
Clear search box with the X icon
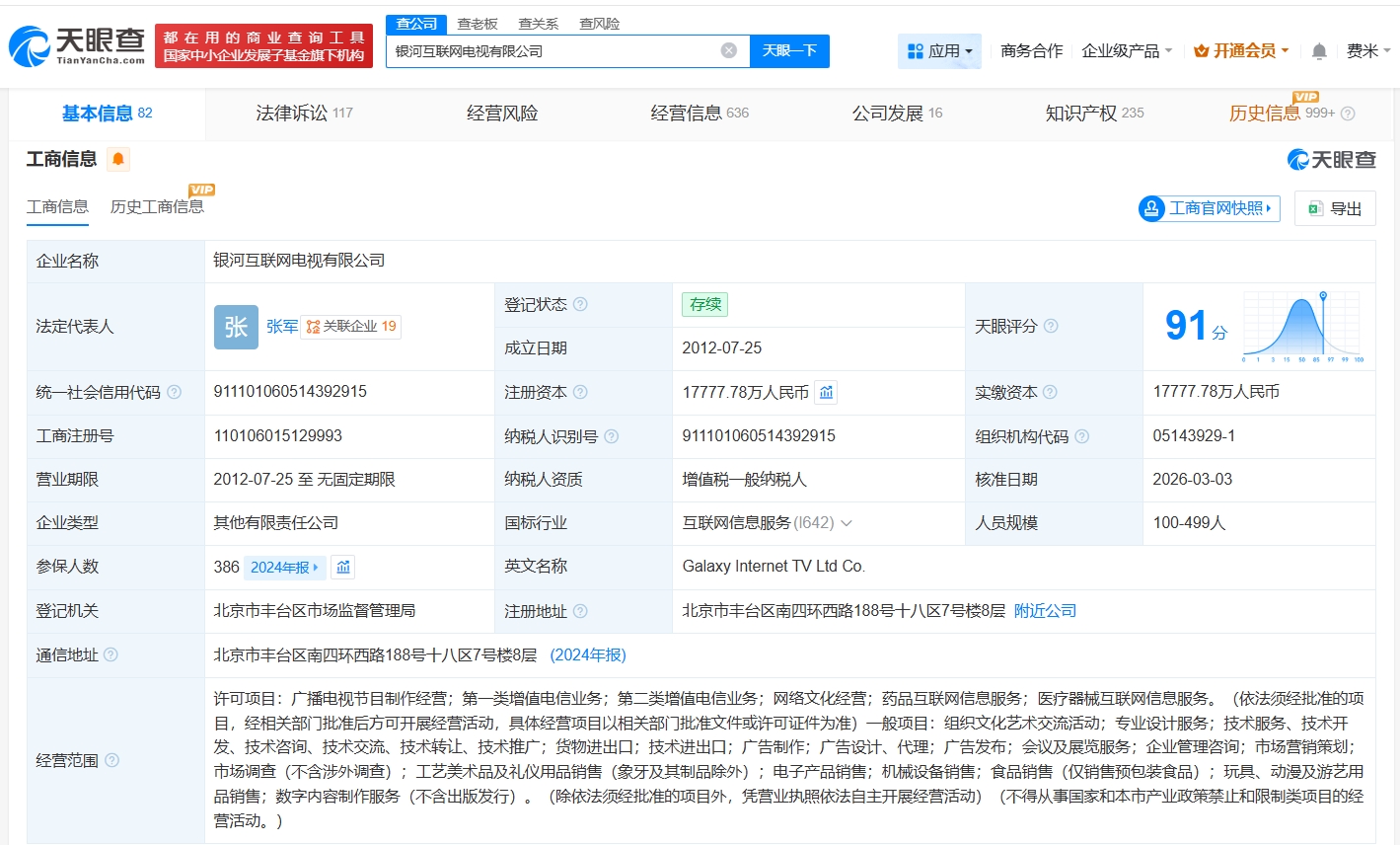point(728,50)
